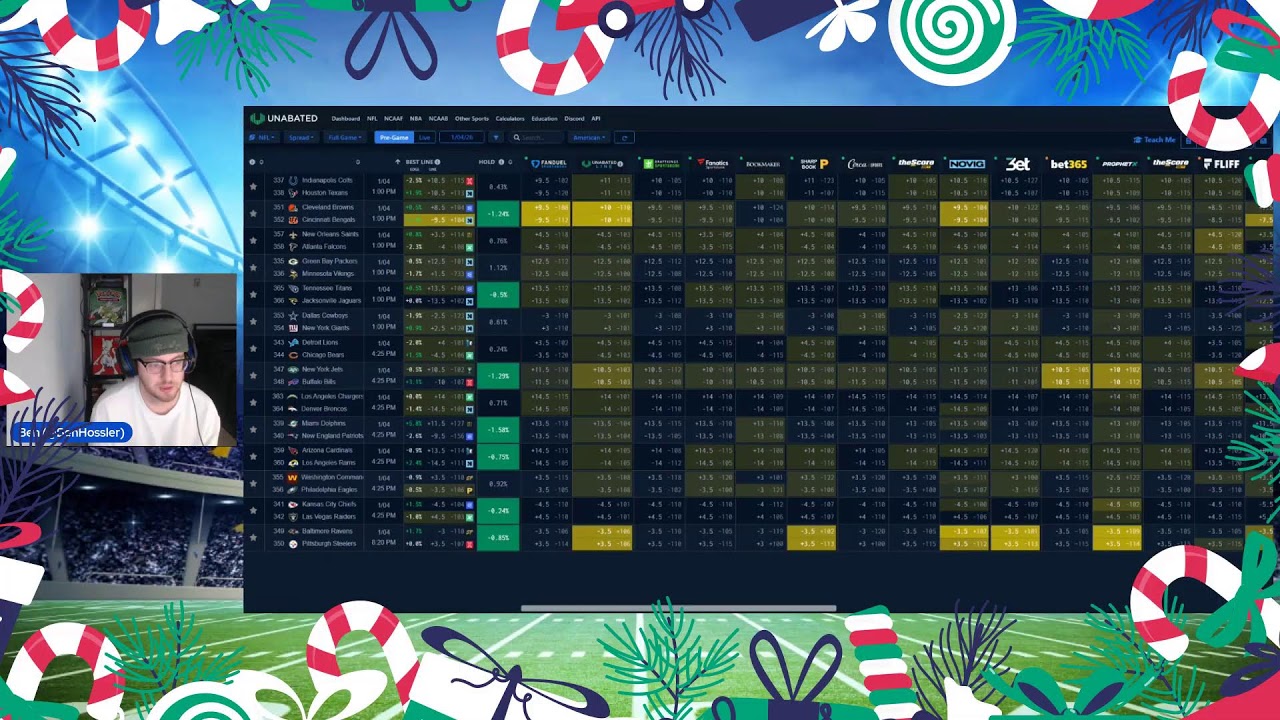Open the Spread market dropdown

[x=301, y=138]
